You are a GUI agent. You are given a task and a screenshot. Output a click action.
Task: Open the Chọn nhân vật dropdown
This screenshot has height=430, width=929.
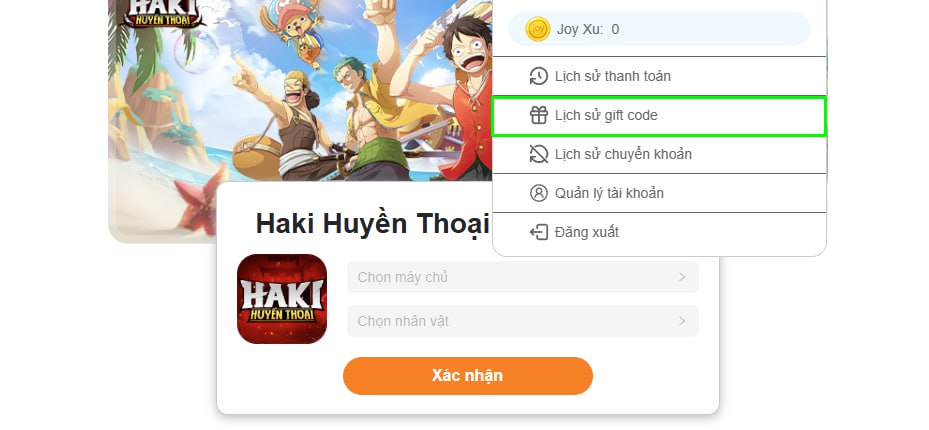click(x=523, y=321)
